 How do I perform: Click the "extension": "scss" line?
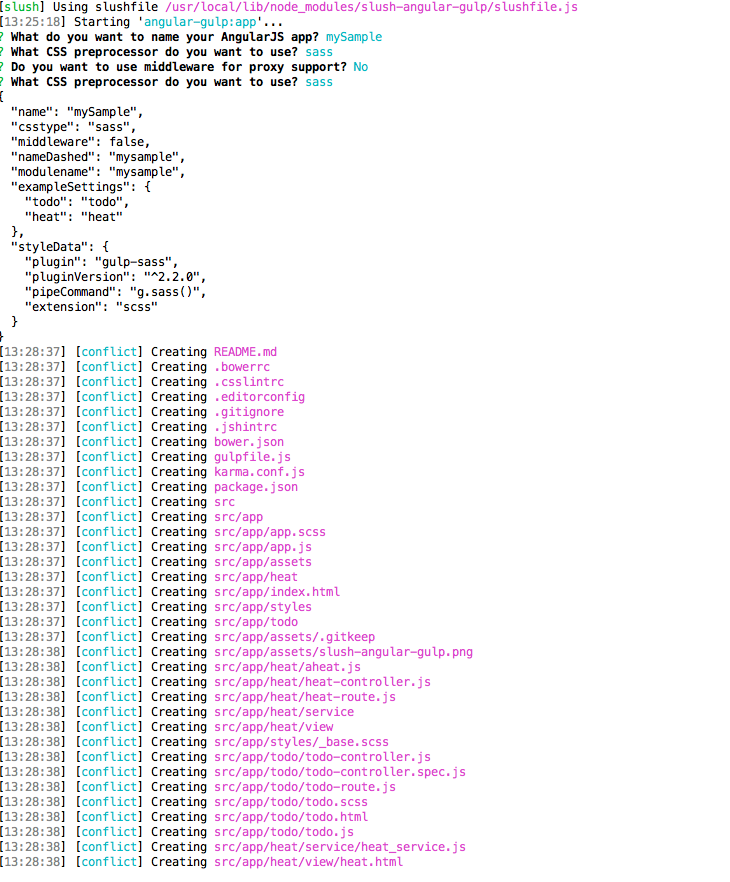click(91, 307)
